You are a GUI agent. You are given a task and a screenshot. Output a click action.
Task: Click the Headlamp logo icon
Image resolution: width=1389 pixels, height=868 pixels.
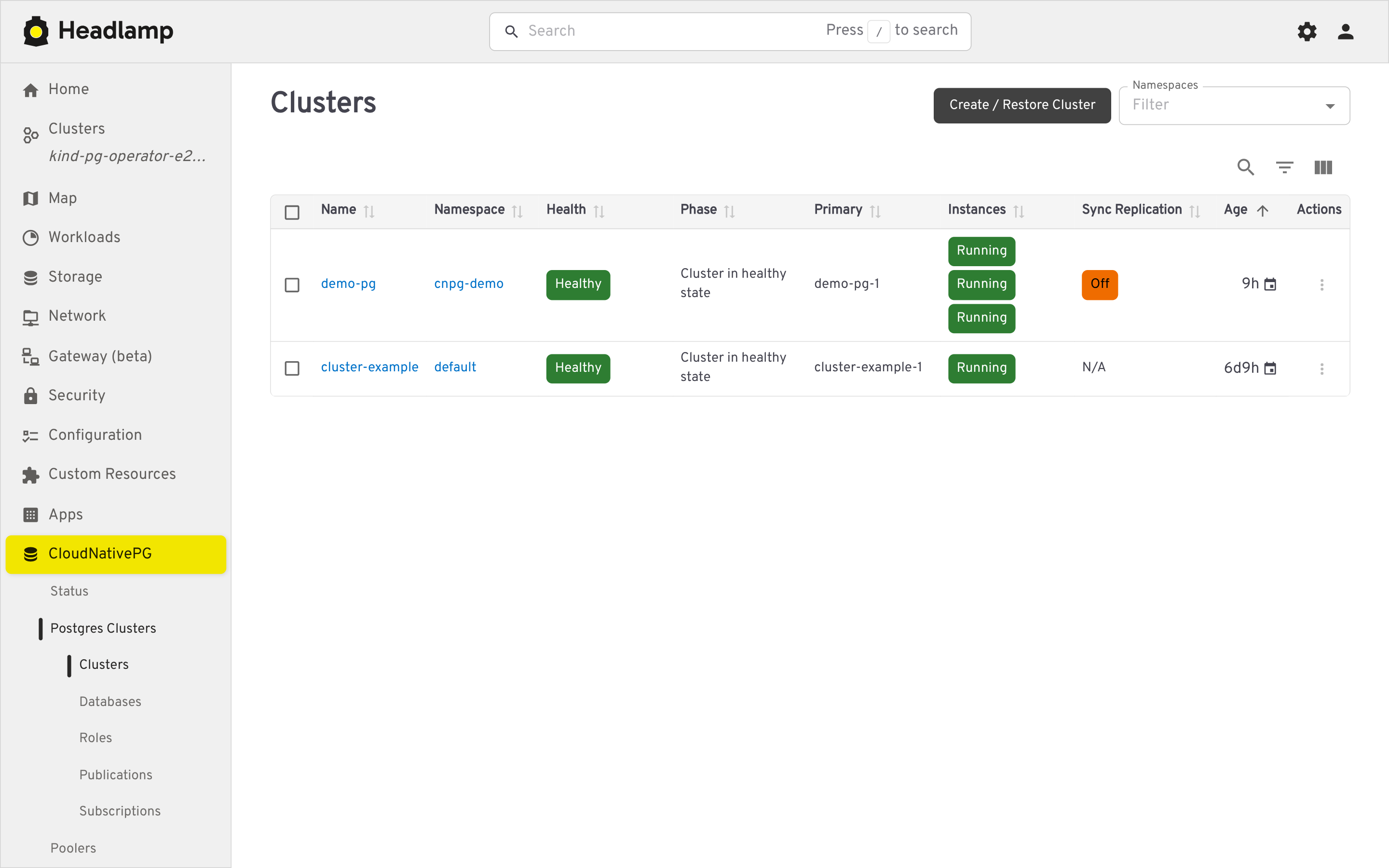coord(36,31)
